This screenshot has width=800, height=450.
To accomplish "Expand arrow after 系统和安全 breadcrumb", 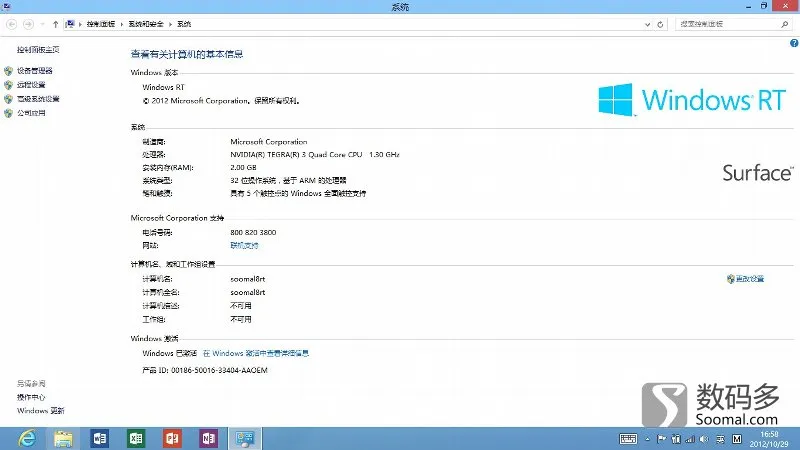I will point(170,24).
